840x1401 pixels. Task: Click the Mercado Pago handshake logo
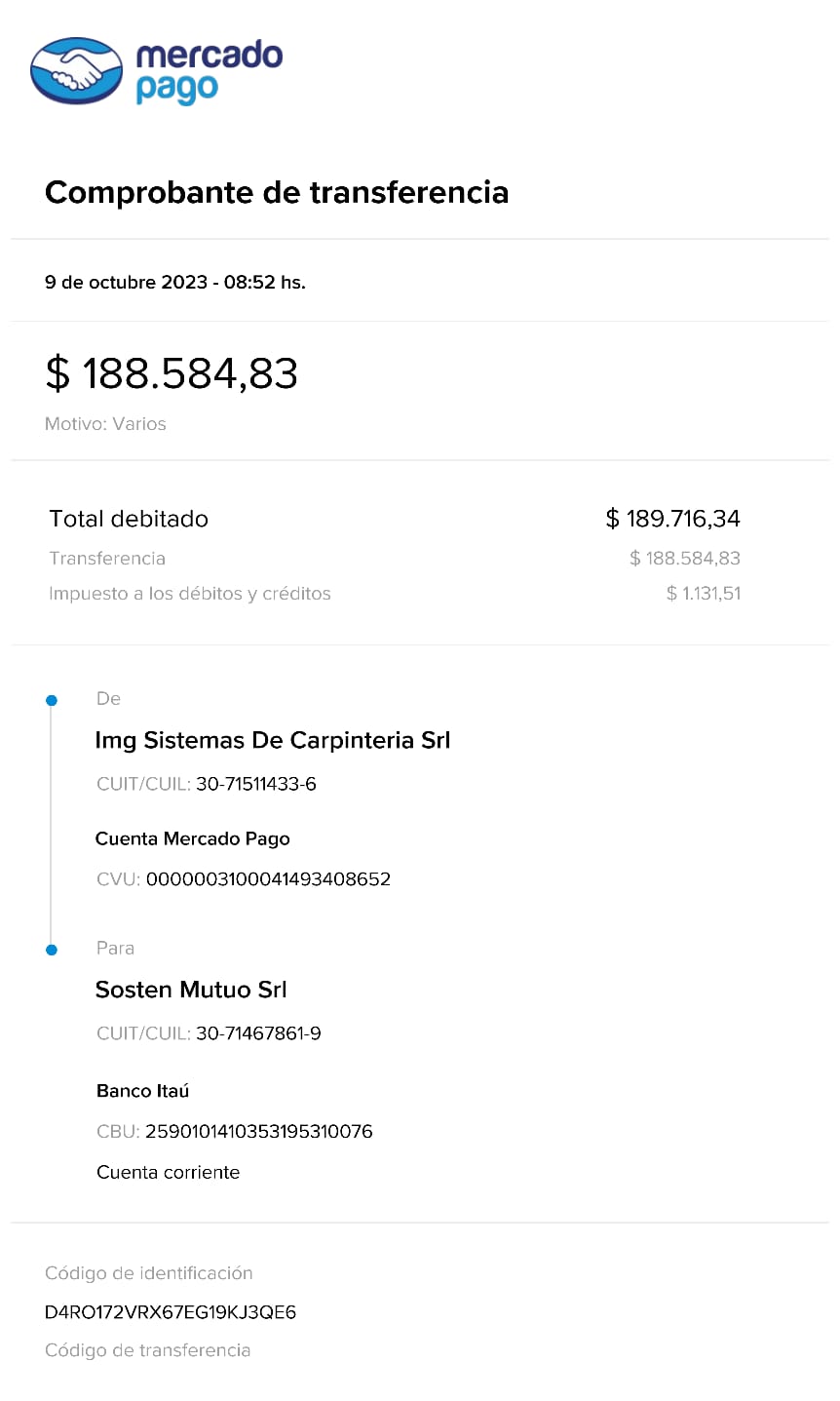click(77, 70)
